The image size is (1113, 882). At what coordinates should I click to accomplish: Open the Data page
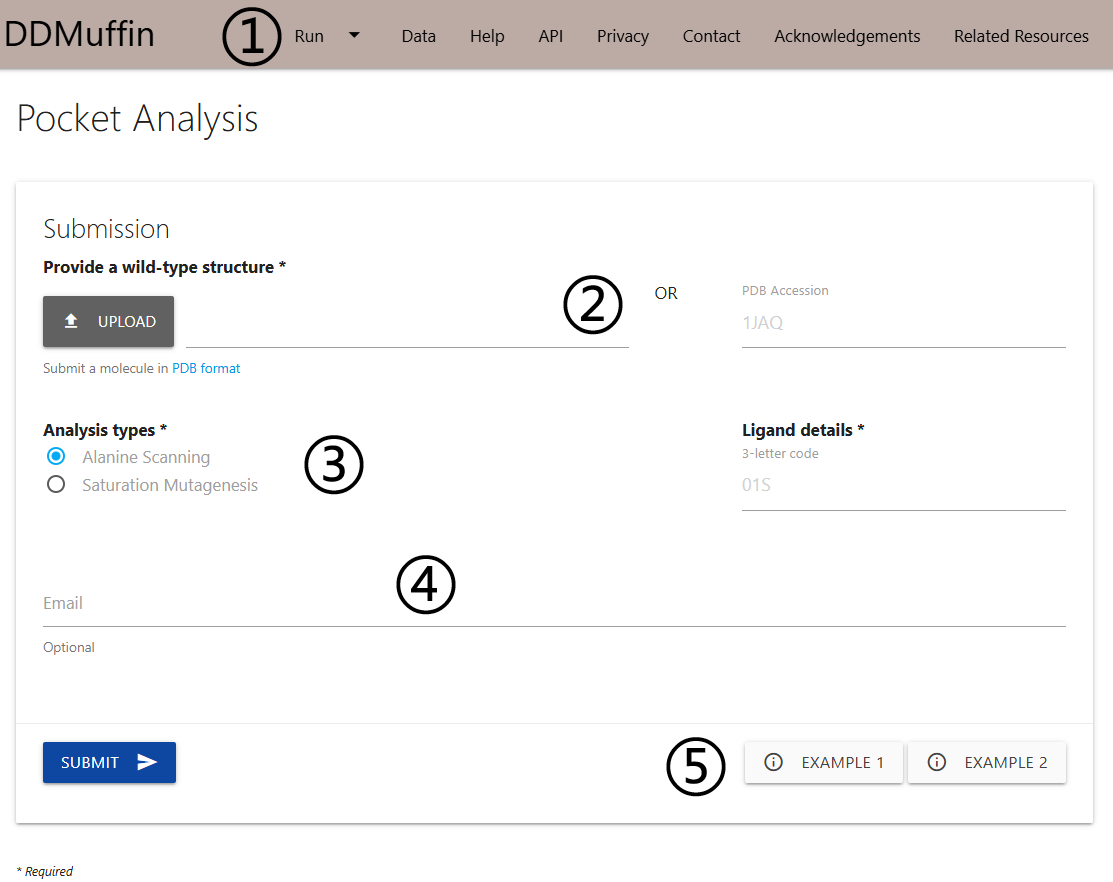[418, 36]
